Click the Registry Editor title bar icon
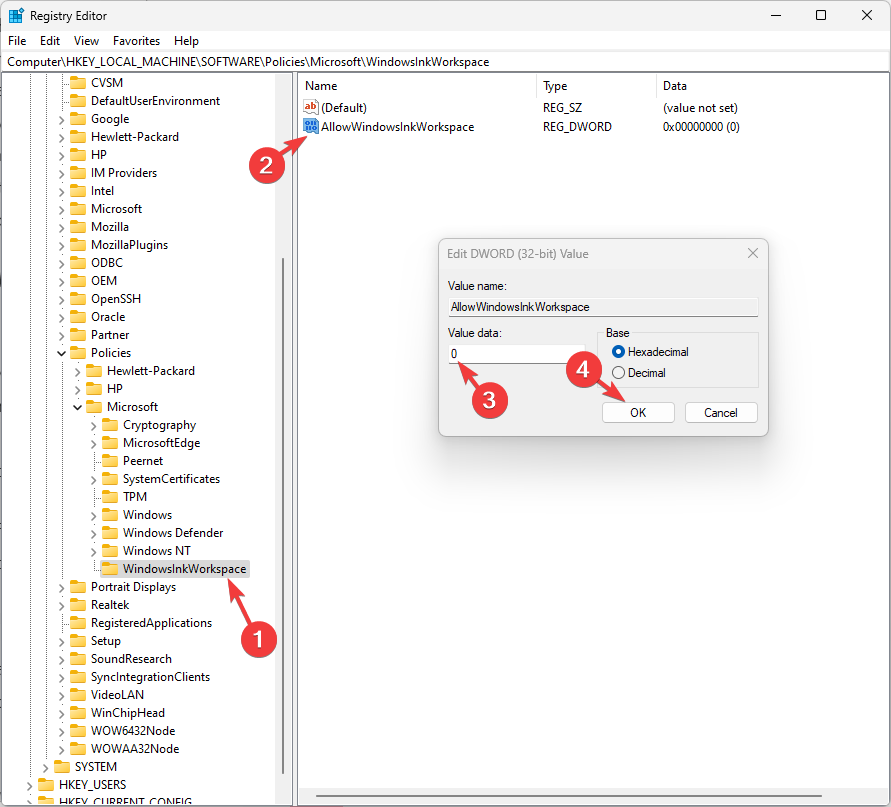Screen dimensions: 891x807 [14, 15]
